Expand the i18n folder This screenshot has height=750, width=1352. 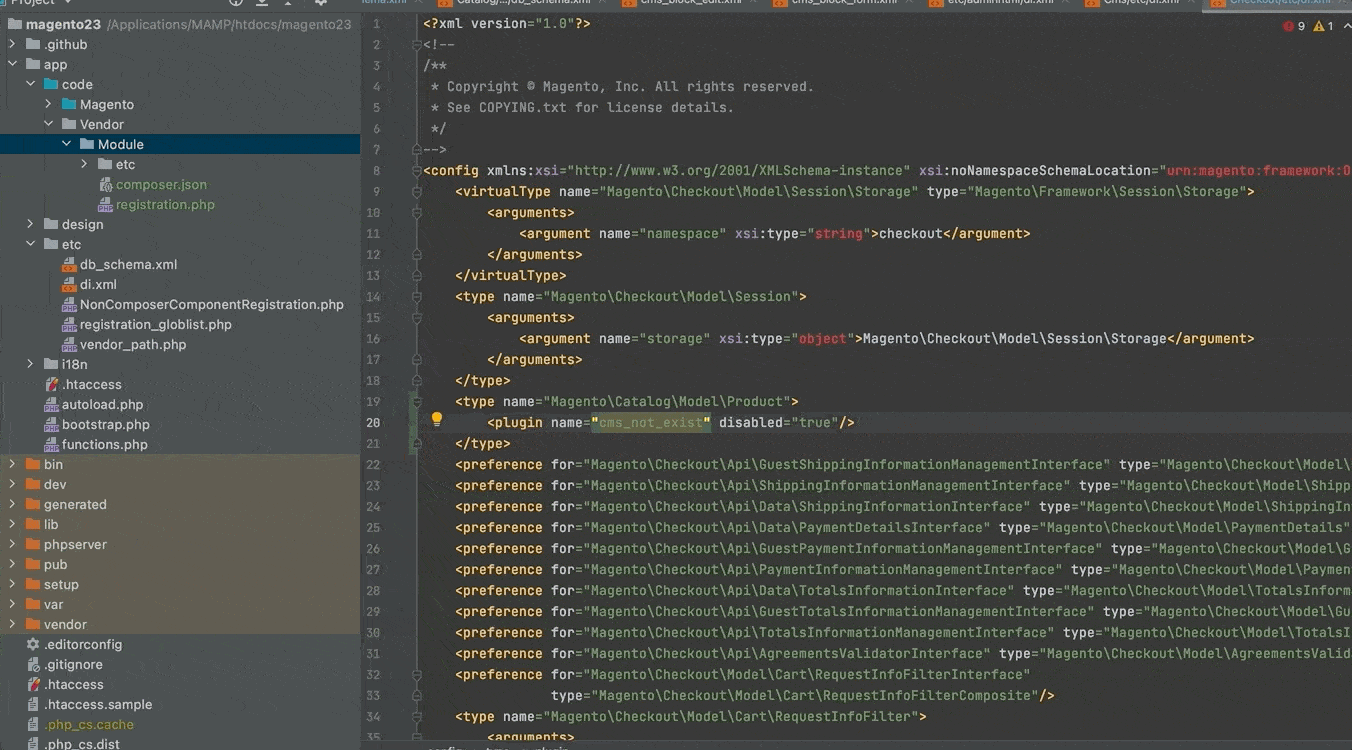point(30,364)
